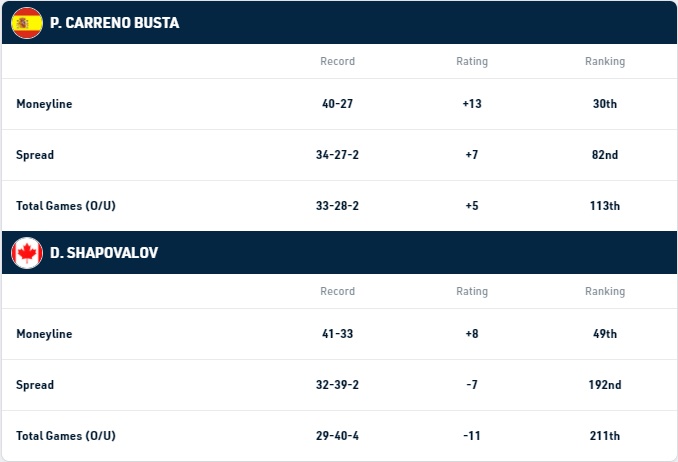Click the -11 total games rating
Viewport: 678px width, 462px height.
pyautogui.click(x=472, y=436)
